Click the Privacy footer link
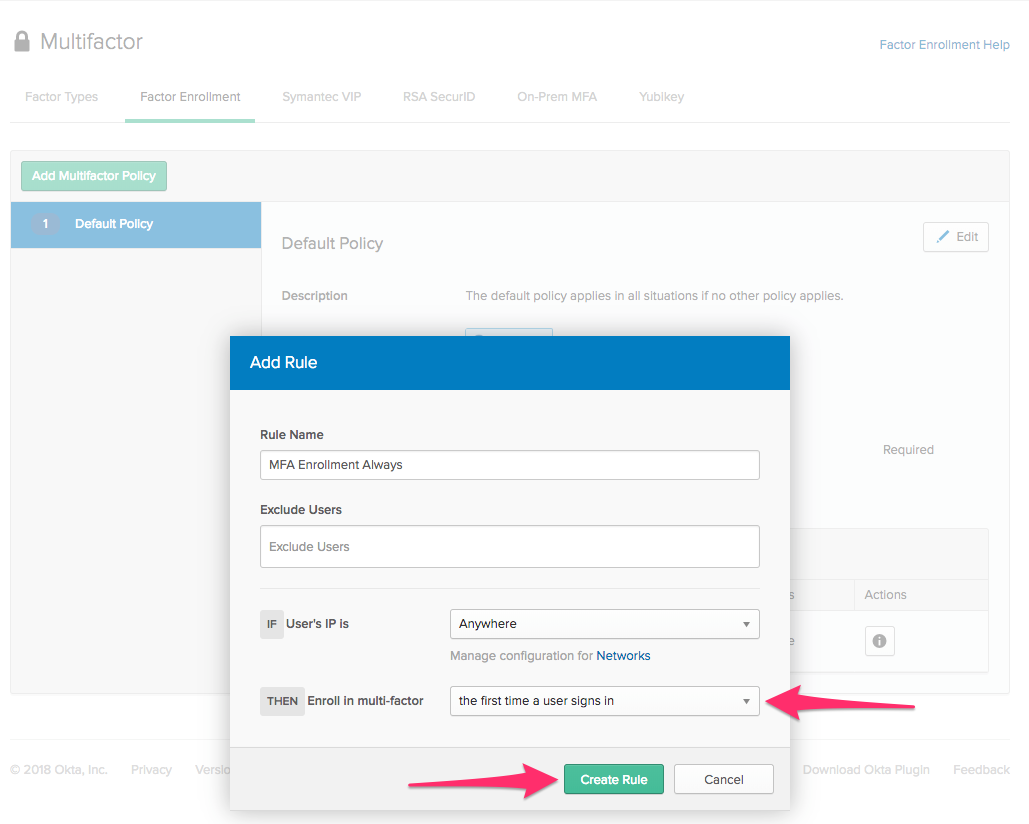The image size is (1029, 824). pyautogui.click(x=151, y=770)
